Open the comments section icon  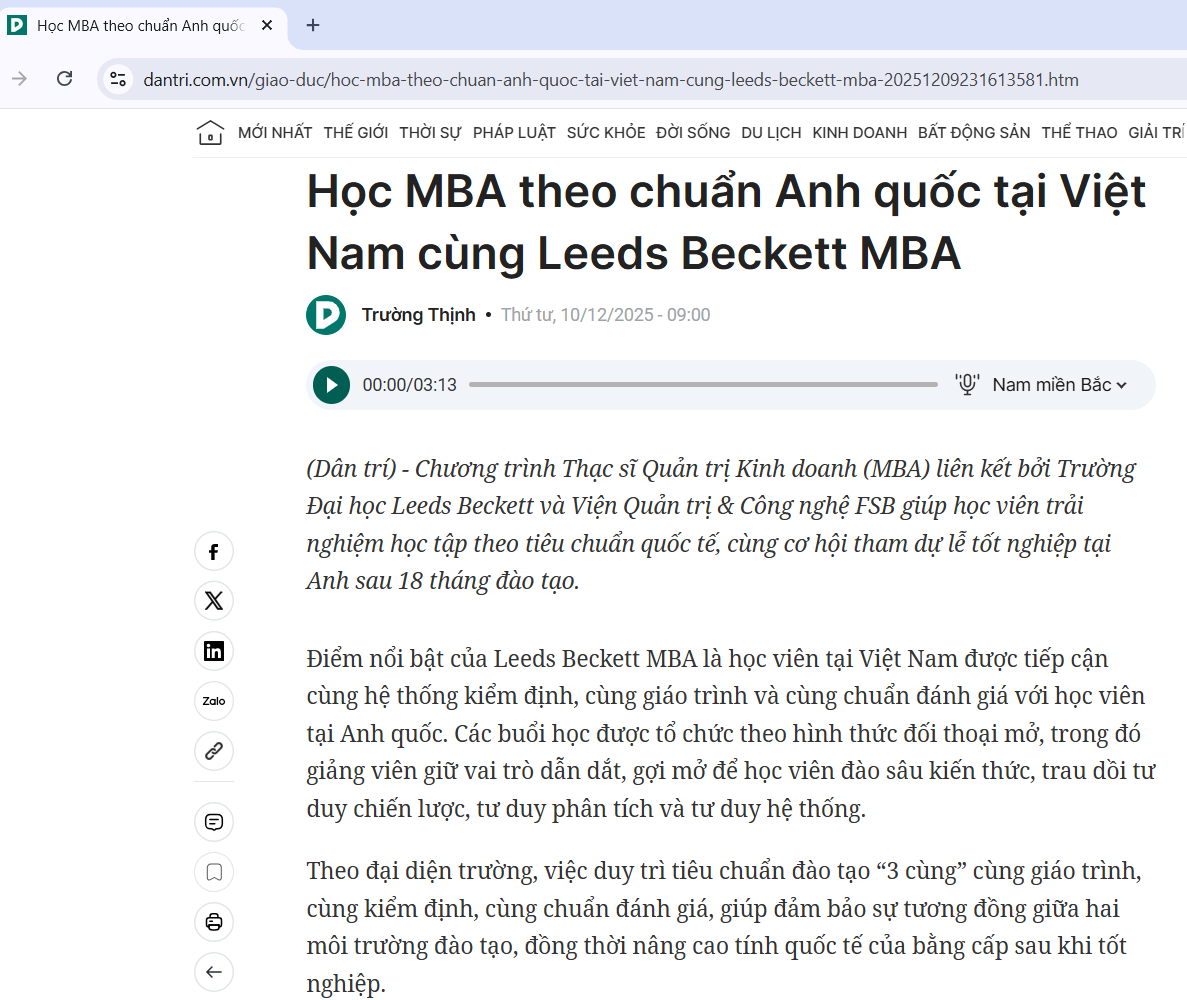214,822
